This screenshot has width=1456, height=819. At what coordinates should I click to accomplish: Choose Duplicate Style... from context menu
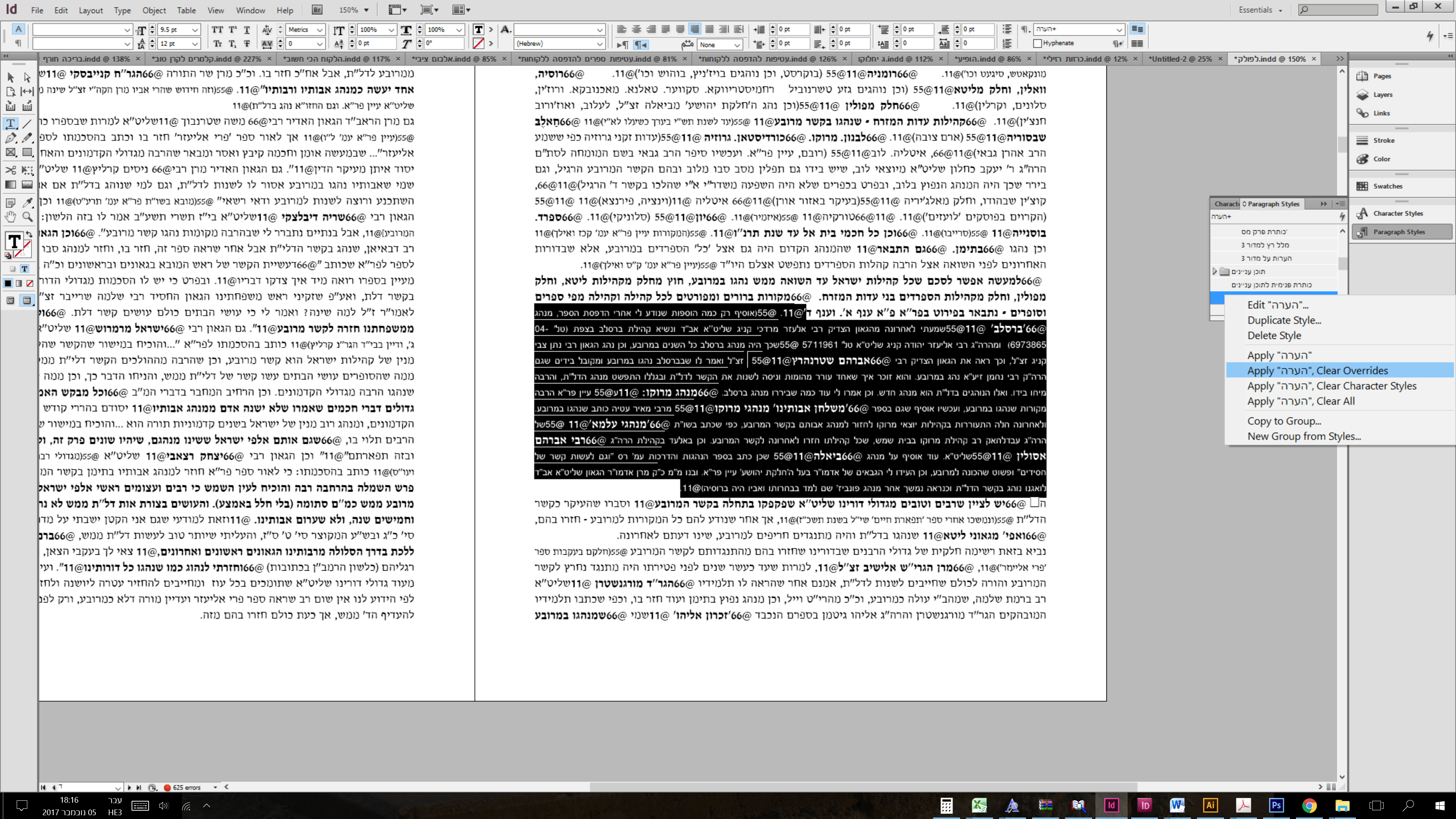[x=1284, y=320]
